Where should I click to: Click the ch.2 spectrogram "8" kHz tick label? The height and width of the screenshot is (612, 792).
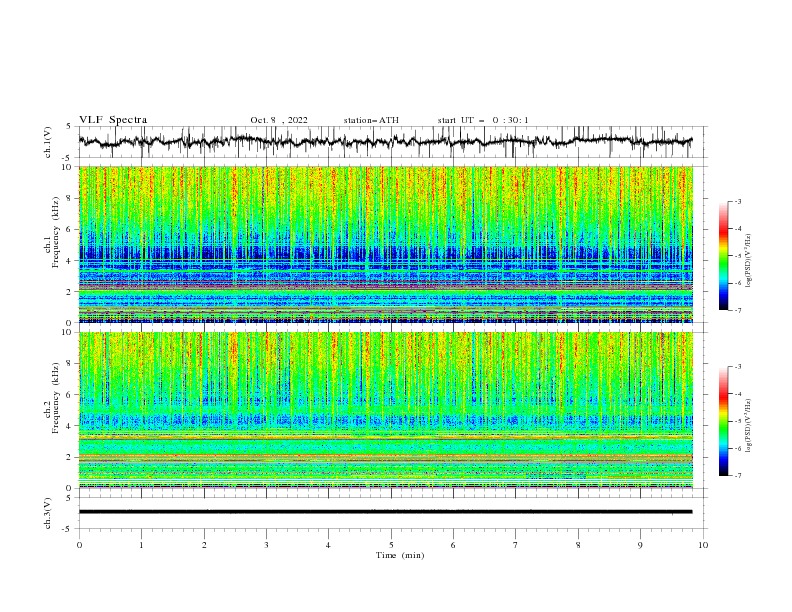[x=70, y=364]
